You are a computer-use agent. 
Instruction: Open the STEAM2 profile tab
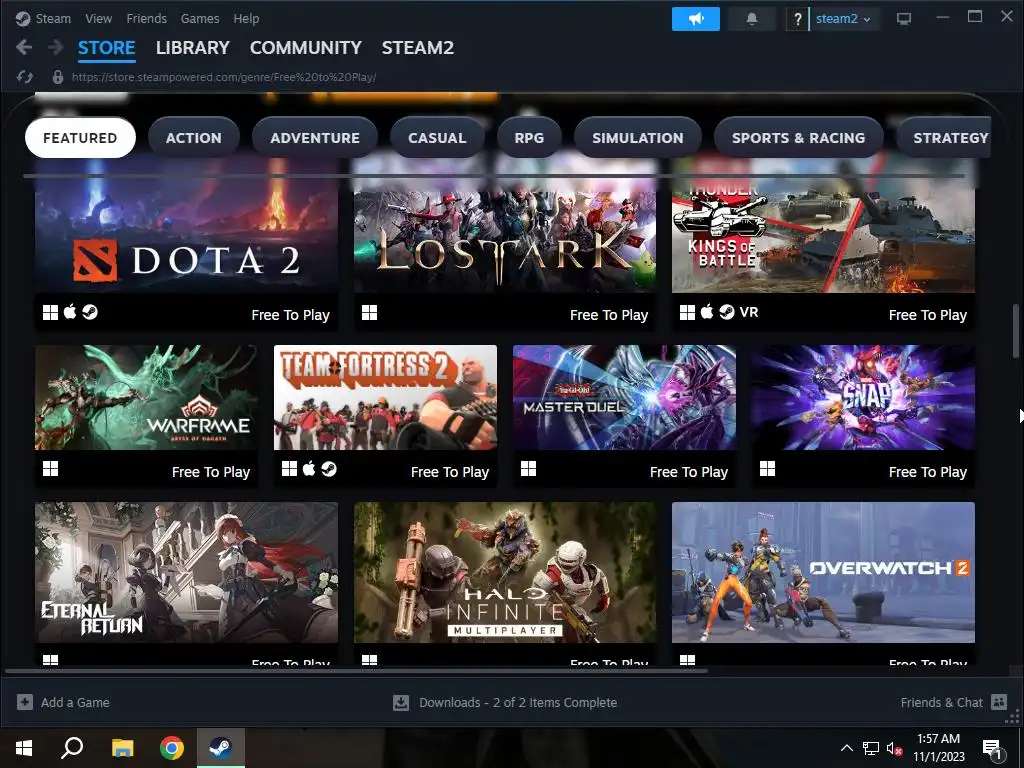418,48
